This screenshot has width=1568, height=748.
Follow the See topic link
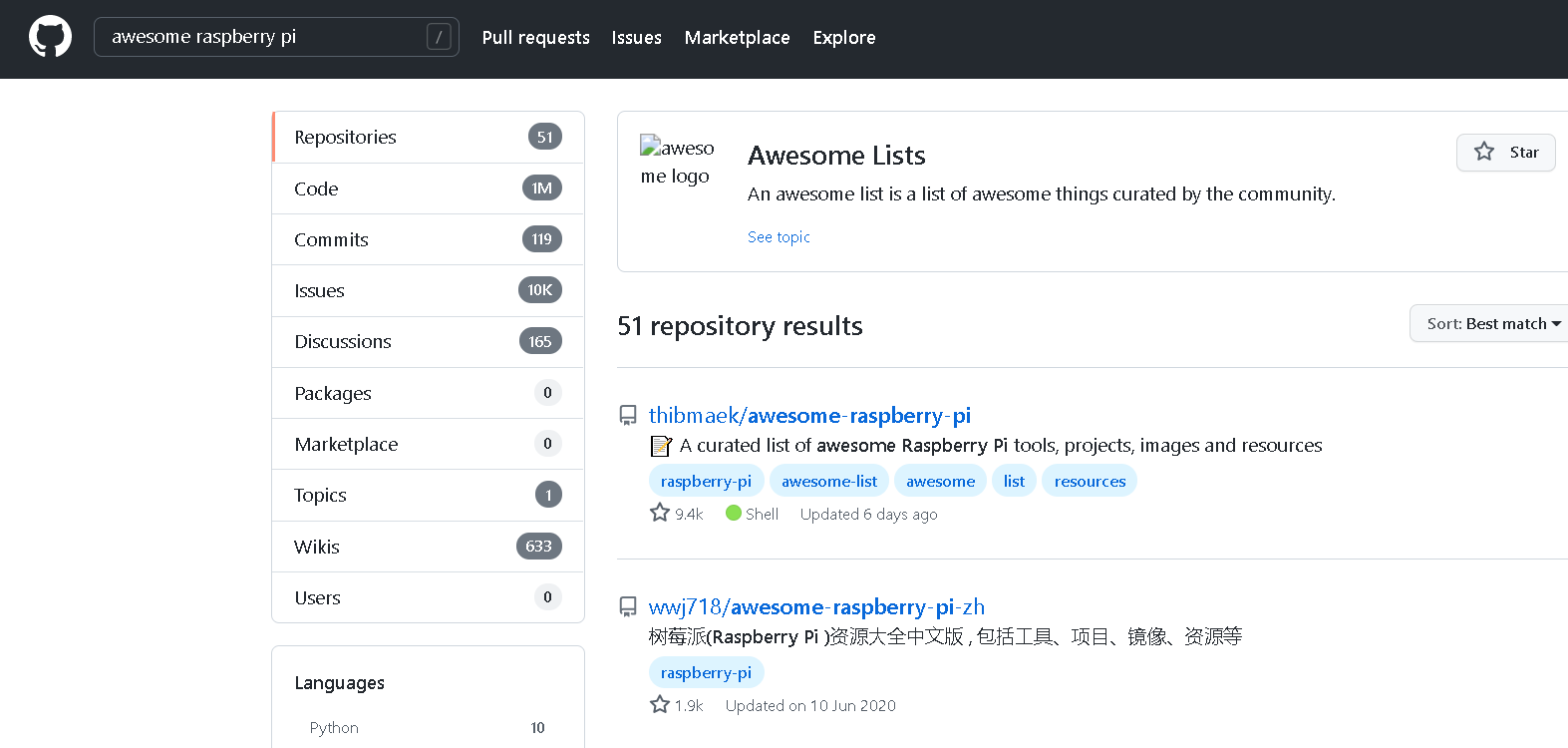click(x=779, y=237)
